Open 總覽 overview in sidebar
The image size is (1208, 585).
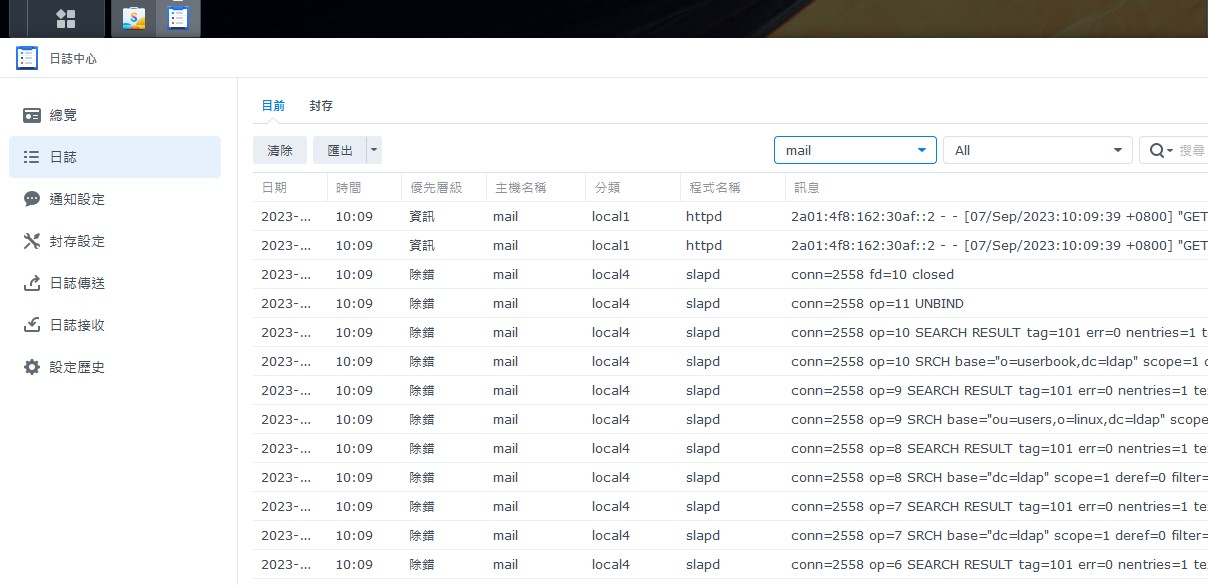point(63,115)
